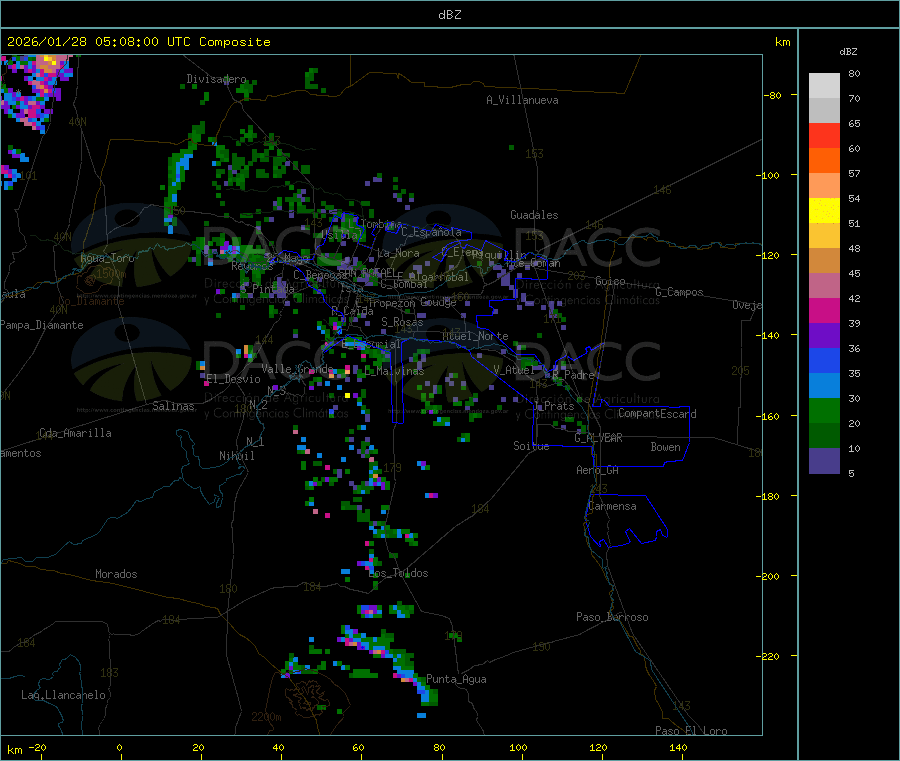Select the 'Carmensa' map label
Screen dimensions: 900x761
[x=612, y=506]
